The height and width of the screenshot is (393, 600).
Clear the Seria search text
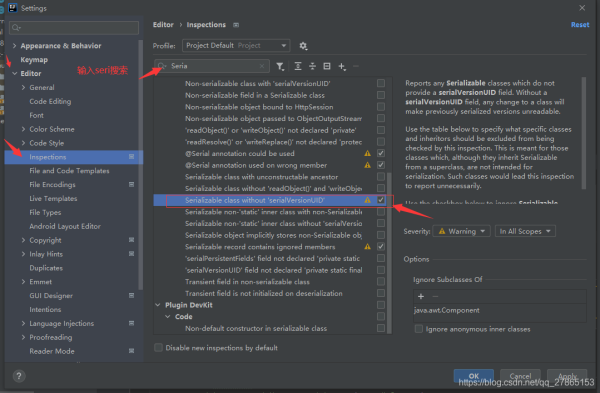[262, 66]
